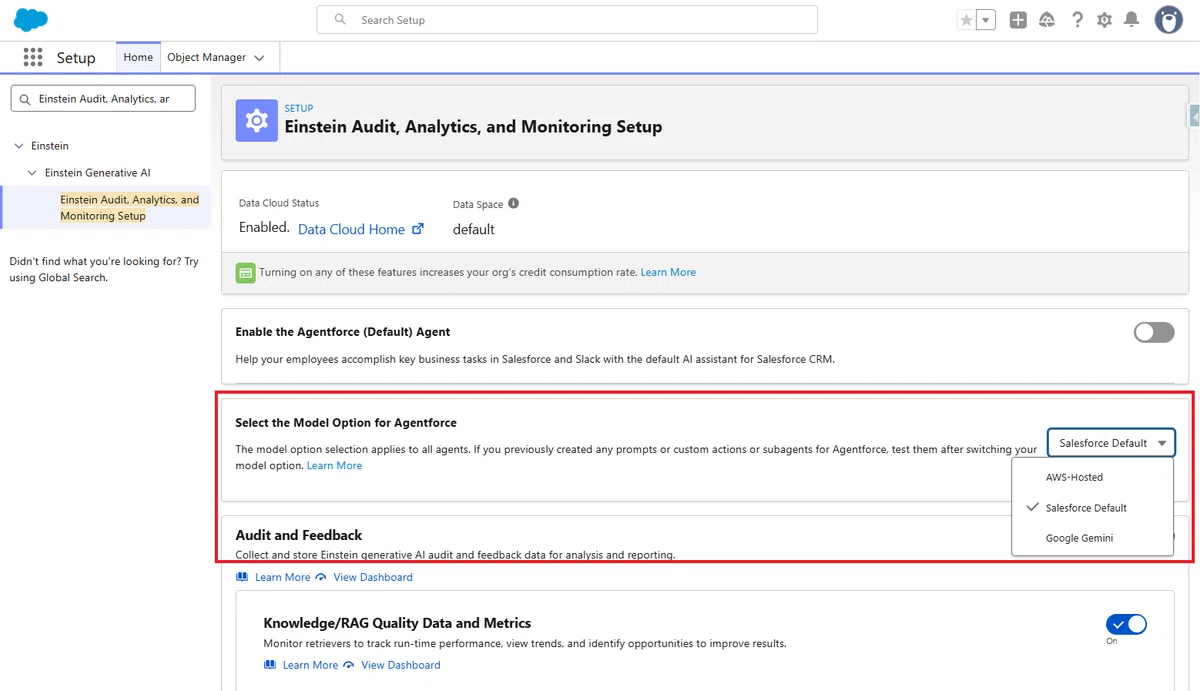
Task: Open the favorites list dropdown arrow
Action: pyautogui.click(x=986, y=20)
